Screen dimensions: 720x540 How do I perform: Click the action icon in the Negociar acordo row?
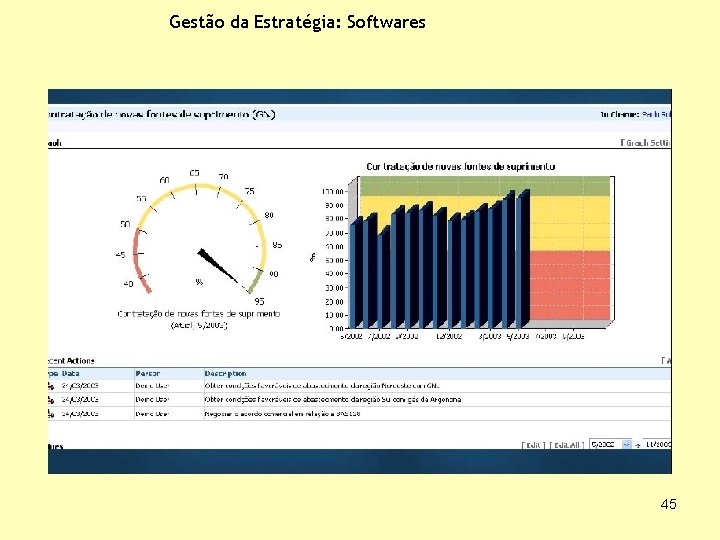point(51,414)
